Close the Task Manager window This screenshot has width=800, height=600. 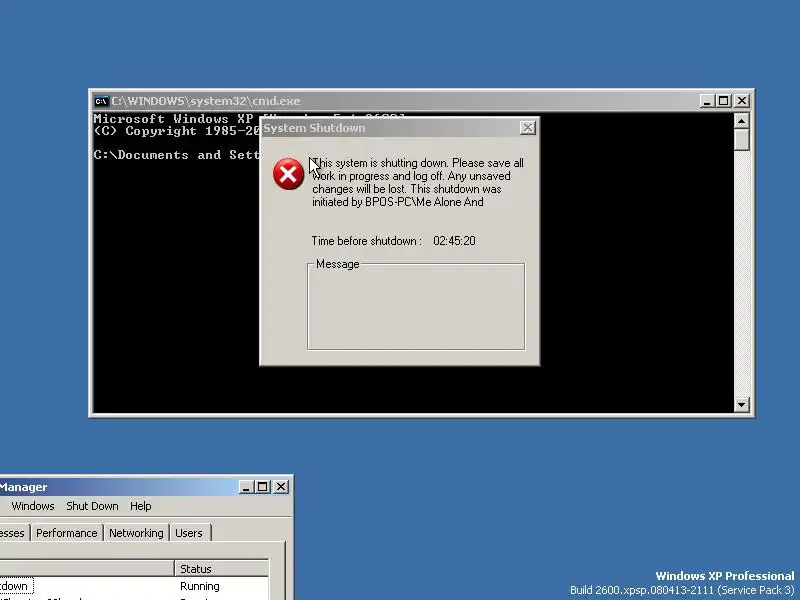tap(281, 487)
